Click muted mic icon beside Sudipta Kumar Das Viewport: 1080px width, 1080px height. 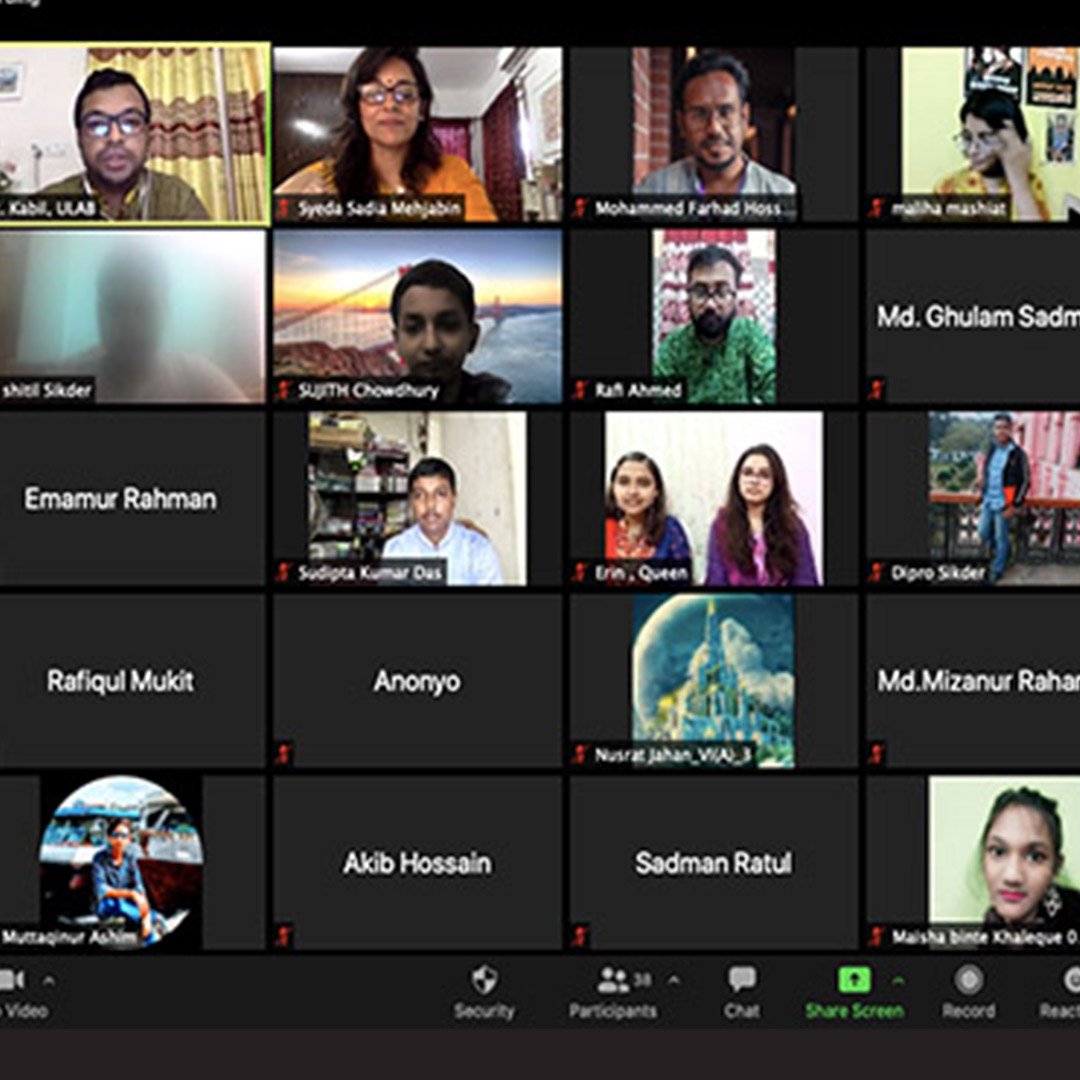coord(283,572)
